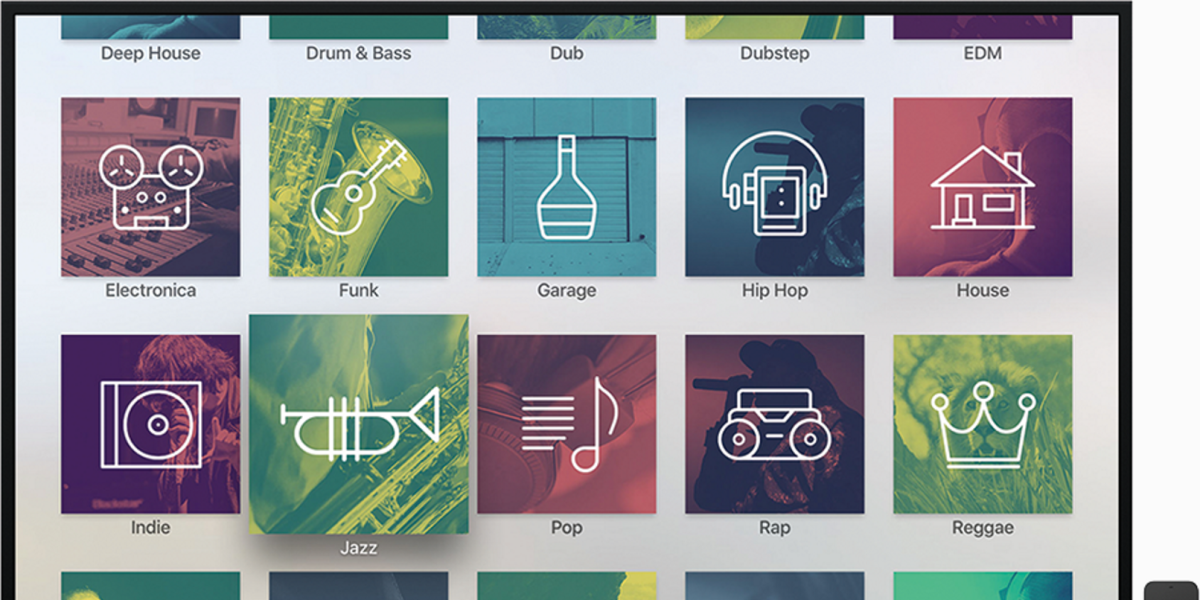Viewport: 1200px width, 600px height.
Task: Click the Dubstep genre label
Action: pyautogui.click(x=775, y=54)
